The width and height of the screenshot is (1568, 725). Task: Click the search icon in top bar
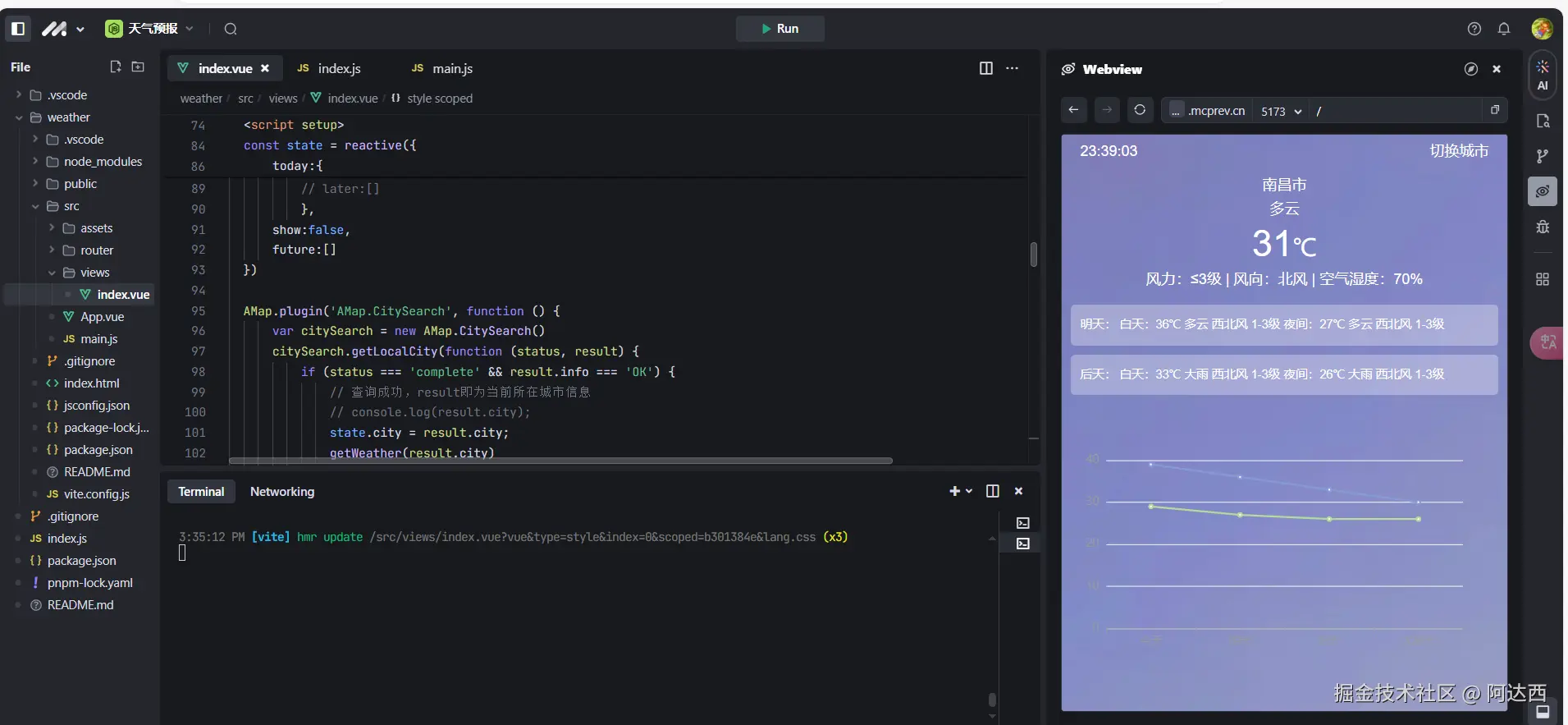[x=231, y=29]
